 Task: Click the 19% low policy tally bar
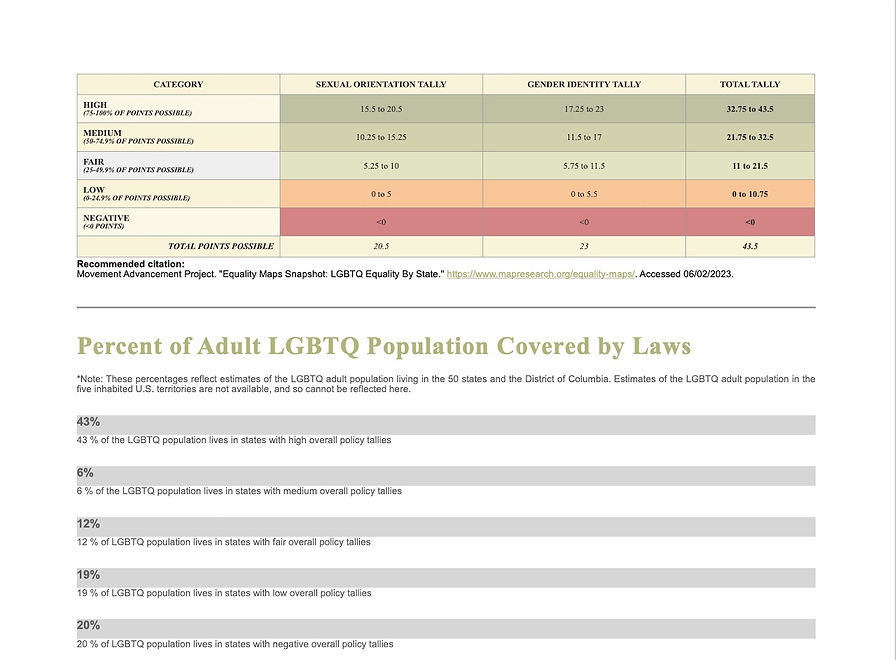tap(446, 578)
